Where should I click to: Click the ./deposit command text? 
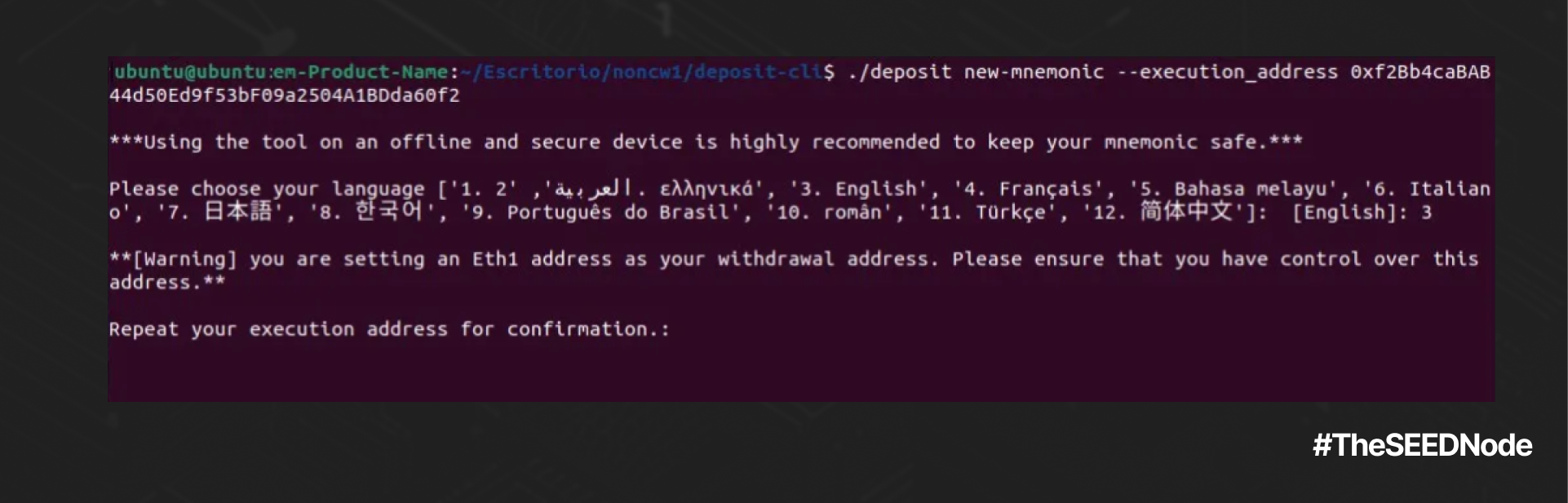900,72
